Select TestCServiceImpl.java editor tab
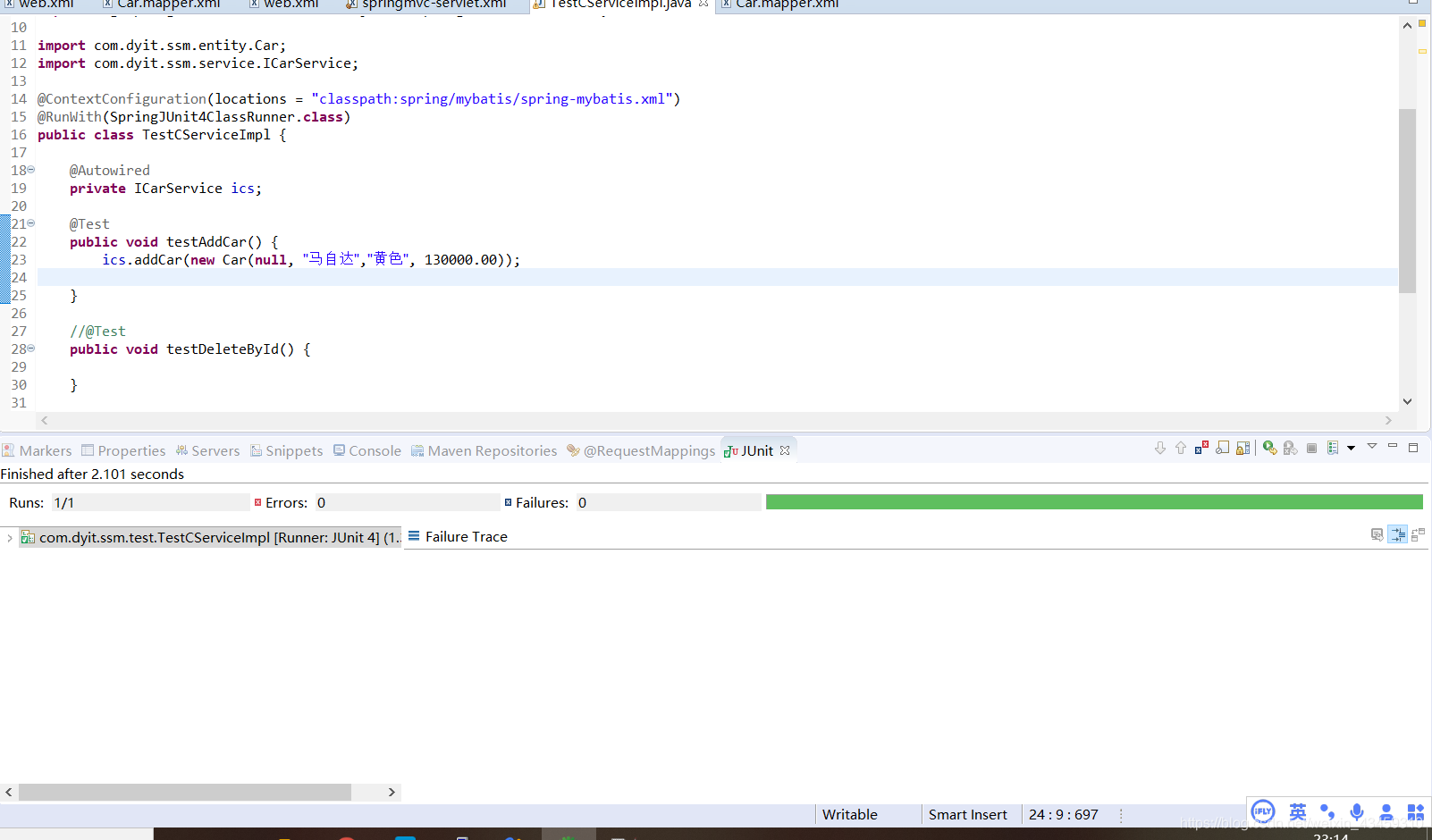The width and height of the screenshot is (1432, 840). tap(619, 4)
